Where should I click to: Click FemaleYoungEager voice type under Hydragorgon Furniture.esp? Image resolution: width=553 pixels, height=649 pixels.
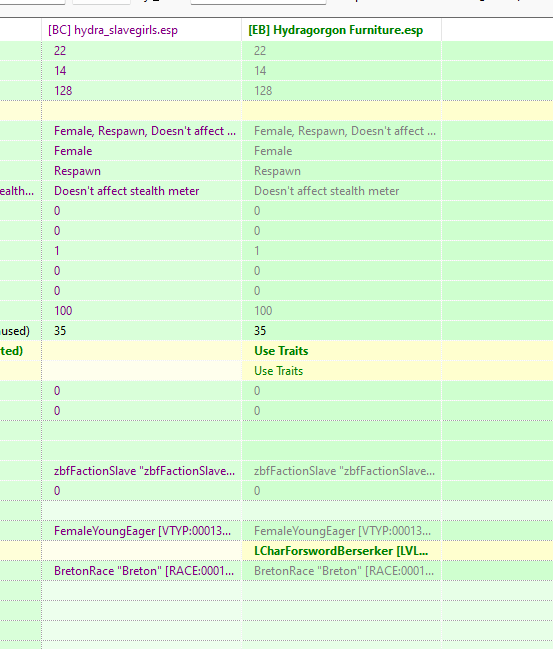click(x=342, y=531)
